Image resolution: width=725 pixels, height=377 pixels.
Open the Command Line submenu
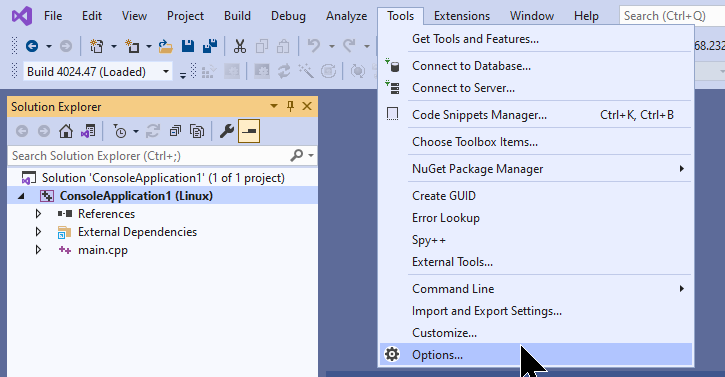coord(535,289)
